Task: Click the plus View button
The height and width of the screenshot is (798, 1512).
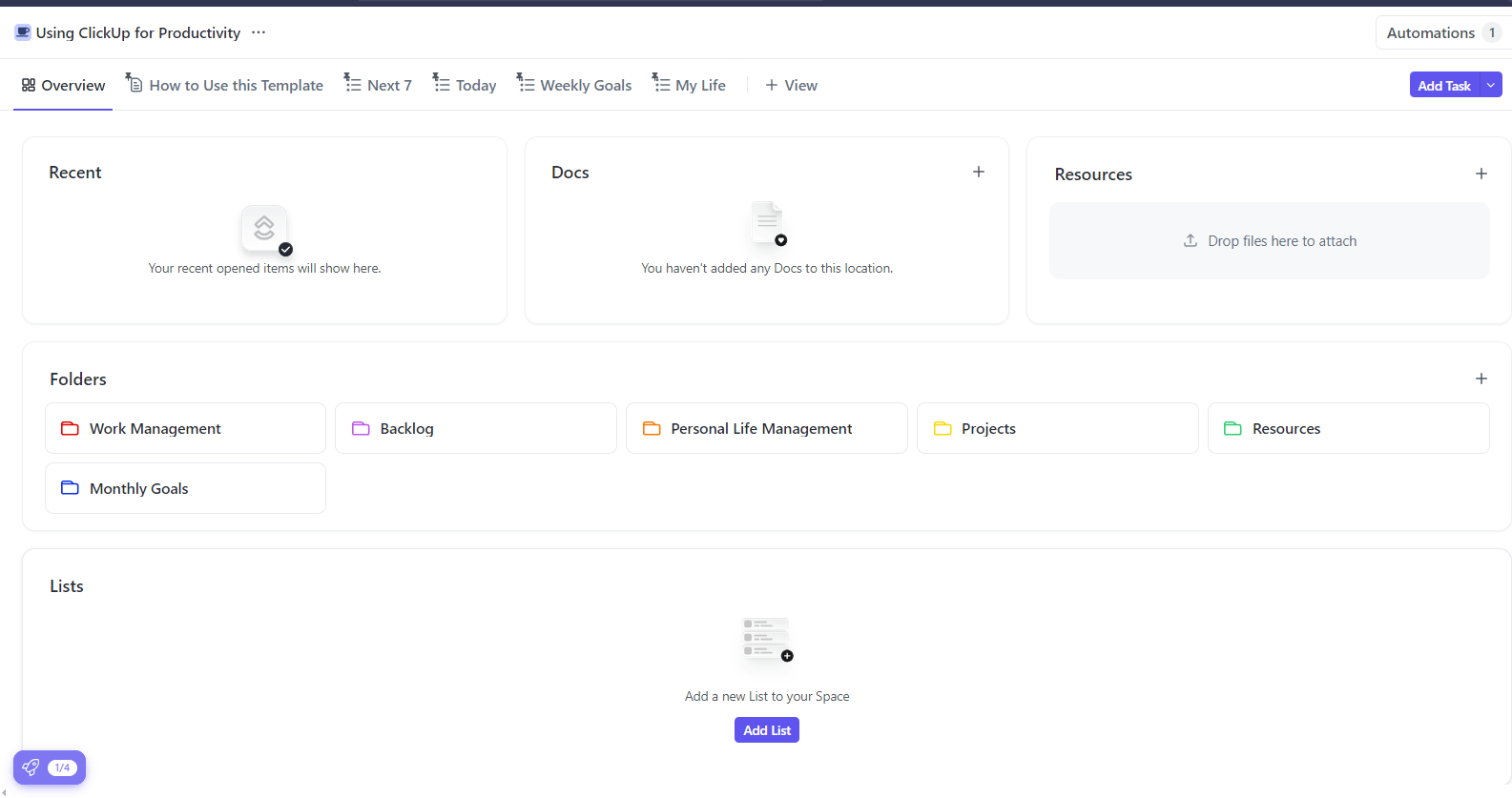Action: 792,85
